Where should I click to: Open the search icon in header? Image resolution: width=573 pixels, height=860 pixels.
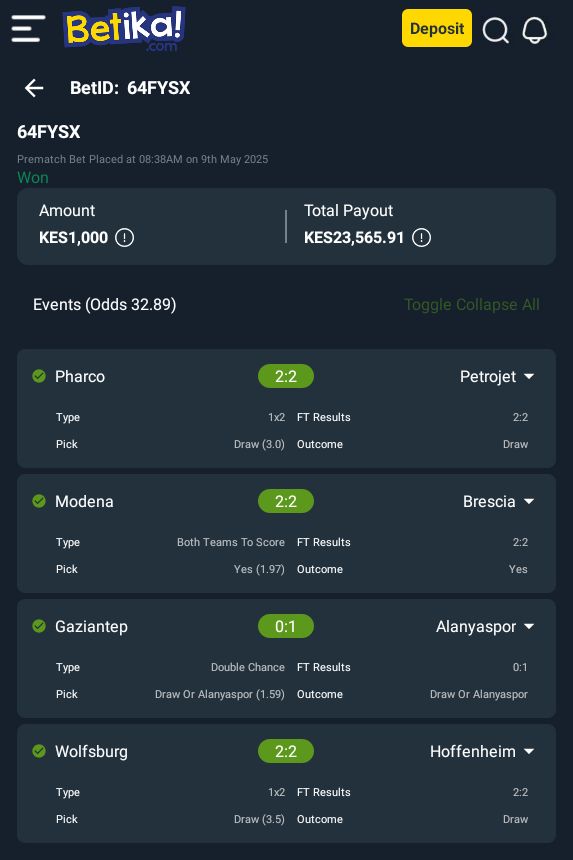(x=496, y=30)
